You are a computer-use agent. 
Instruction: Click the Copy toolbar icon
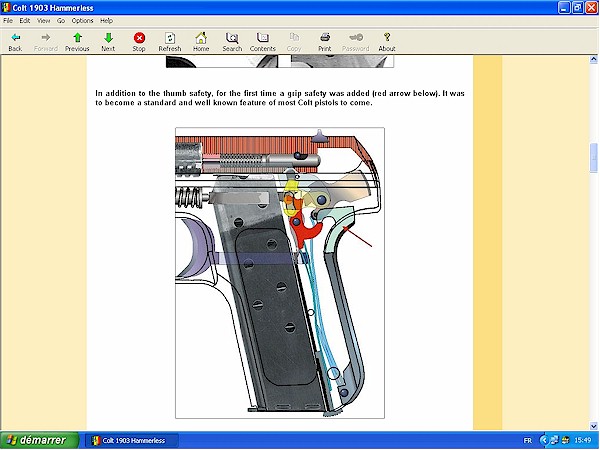(x=294, y=42)
